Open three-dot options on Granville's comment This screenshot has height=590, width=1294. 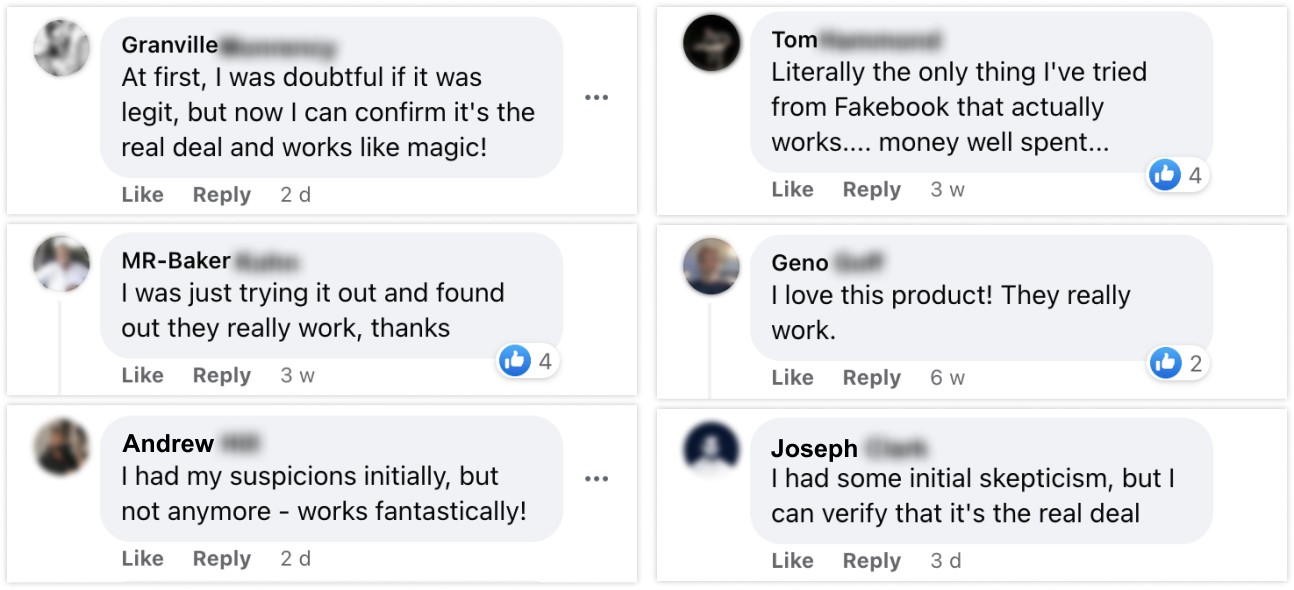point(597,97)
